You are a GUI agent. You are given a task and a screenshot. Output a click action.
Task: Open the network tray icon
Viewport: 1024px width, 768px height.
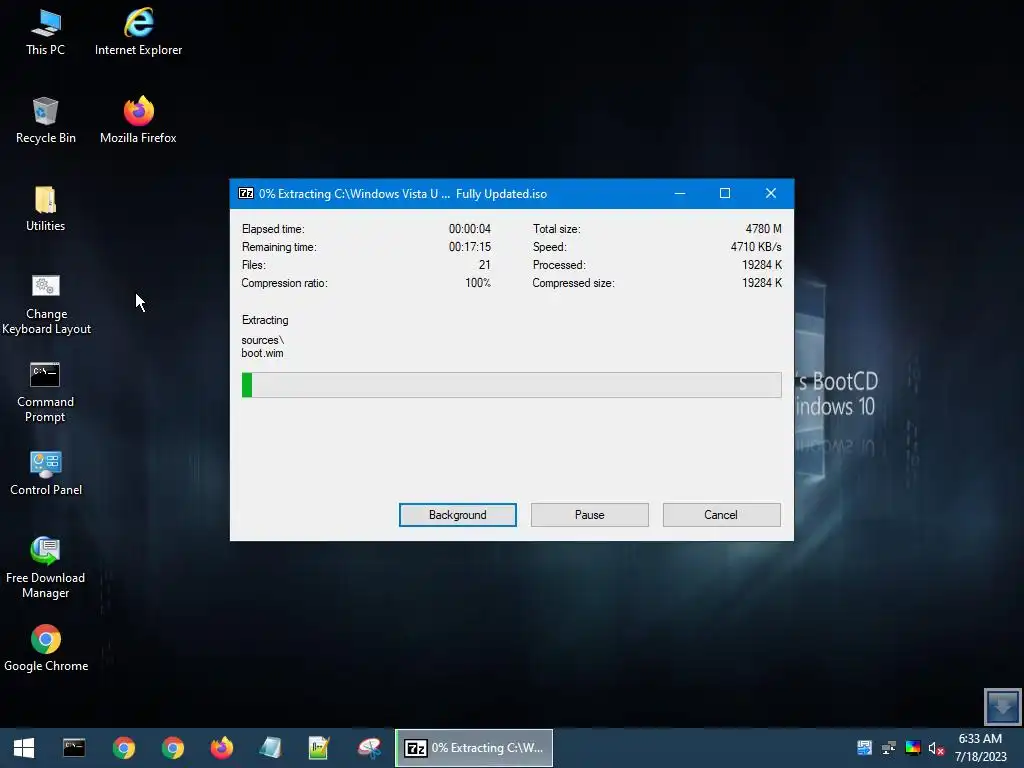(x=865, y=748)
